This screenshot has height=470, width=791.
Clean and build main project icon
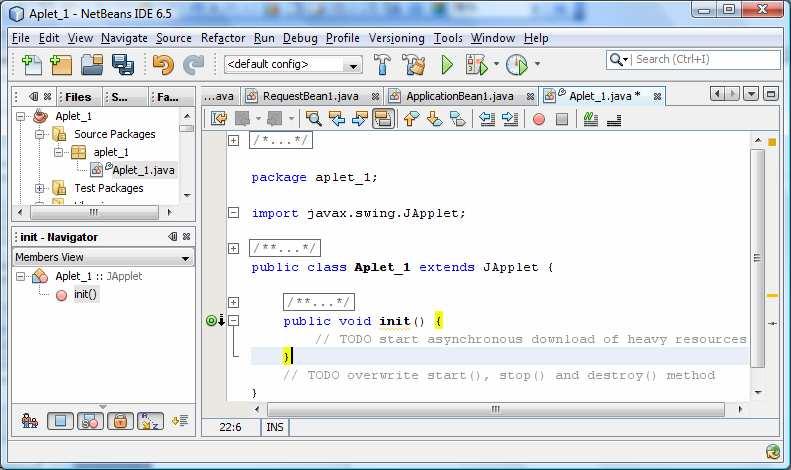(x=414, y=65)
